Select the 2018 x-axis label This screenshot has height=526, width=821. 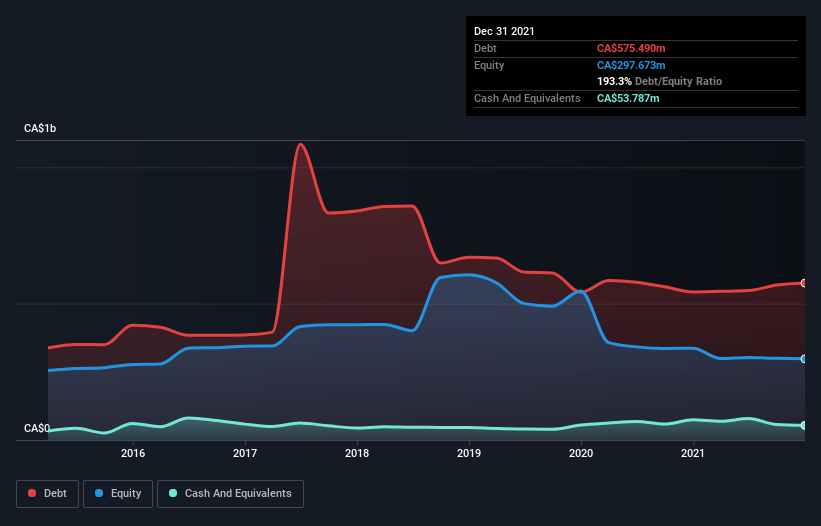357,453
